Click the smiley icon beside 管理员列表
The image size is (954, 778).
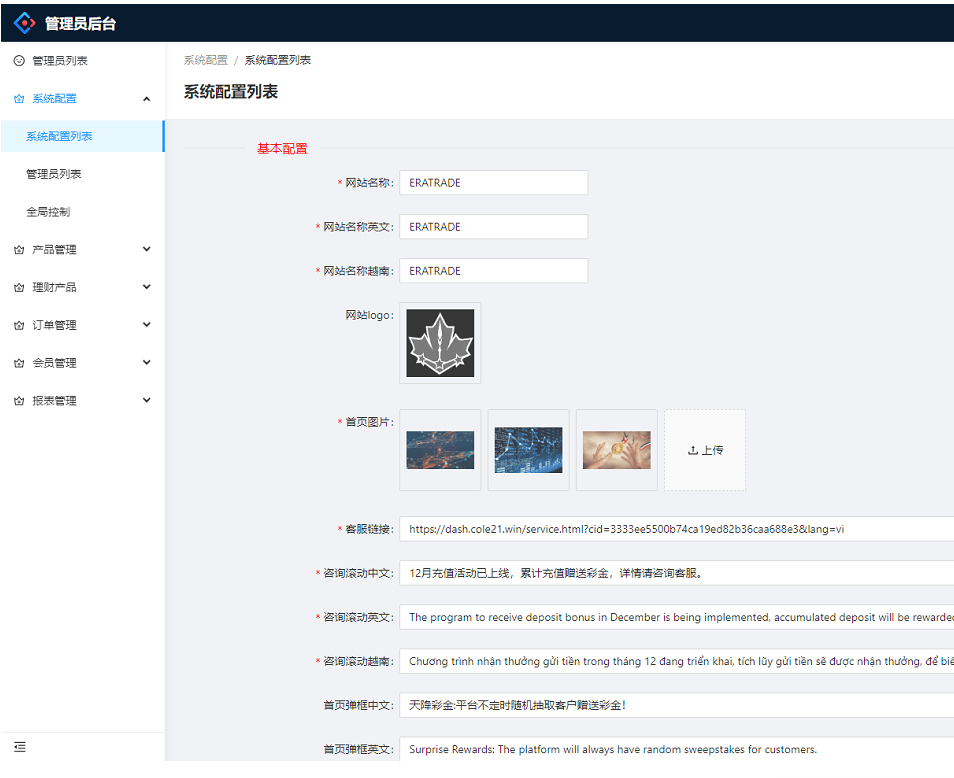(x=19, y=61)
